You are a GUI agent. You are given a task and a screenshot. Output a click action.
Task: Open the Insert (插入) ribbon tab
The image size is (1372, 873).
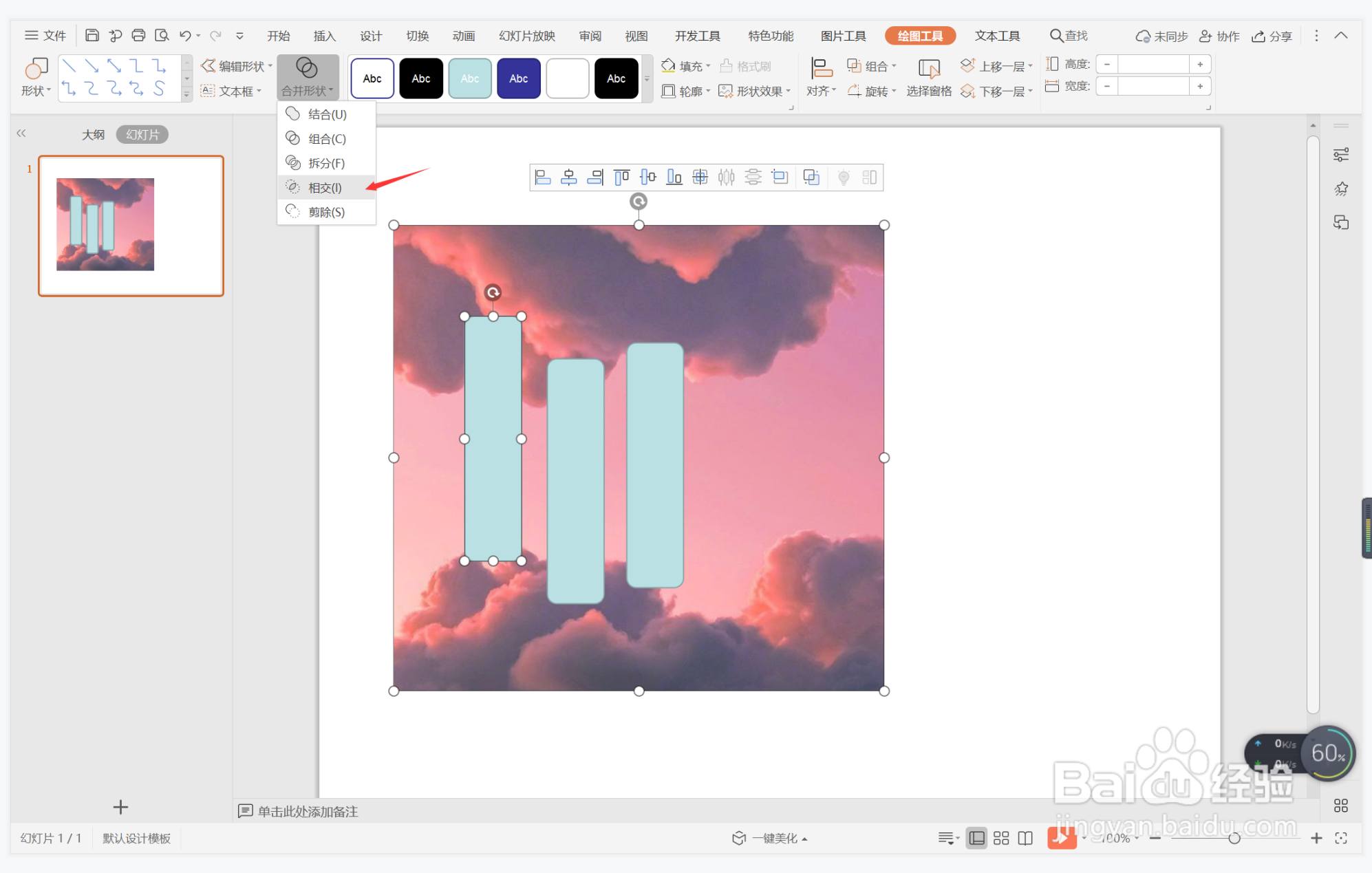click(324, 36)
